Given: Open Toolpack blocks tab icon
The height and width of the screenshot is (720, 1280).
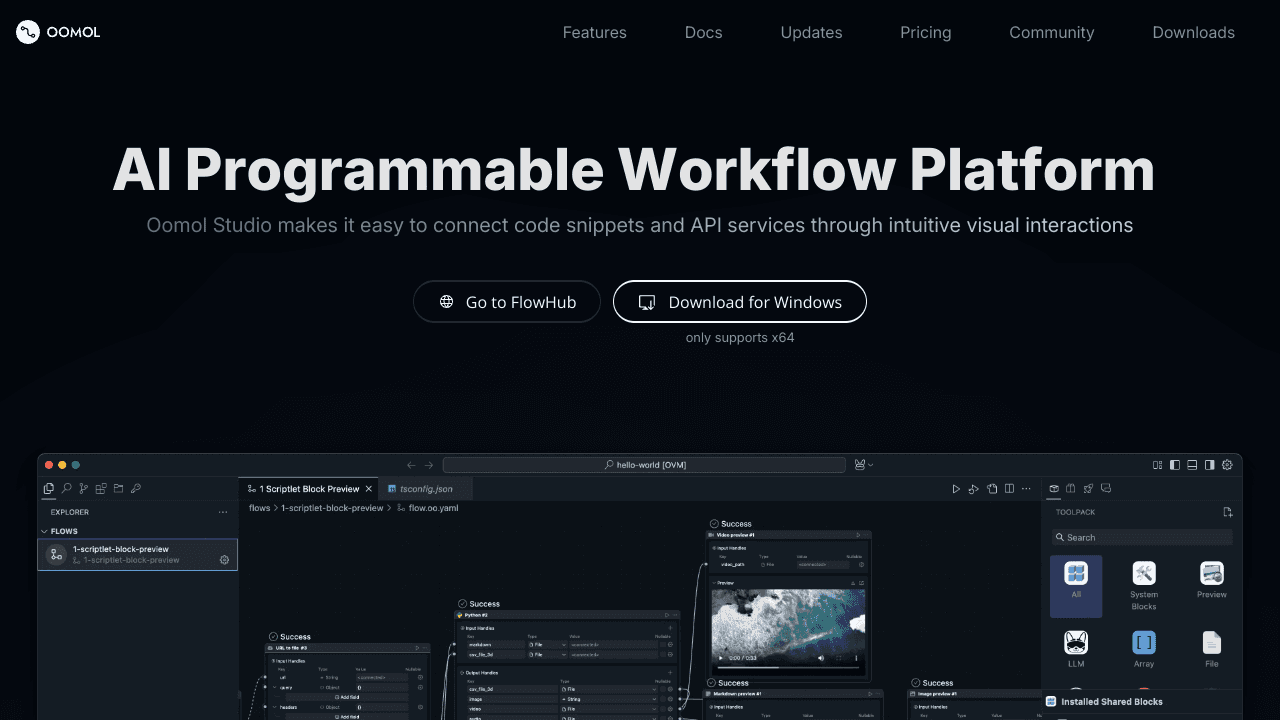Looking at the screenshot, I should tap(1053, 489).
